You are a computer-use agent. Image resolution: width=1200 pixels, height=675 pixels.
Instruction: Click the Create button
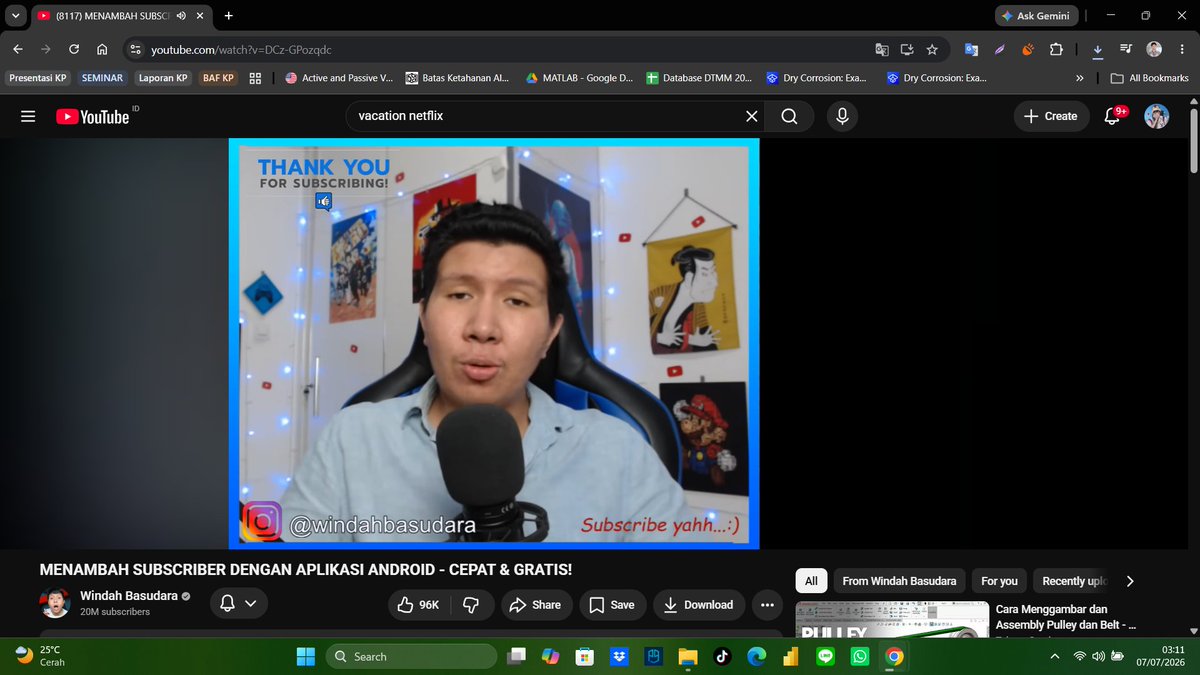[1051, 116]
